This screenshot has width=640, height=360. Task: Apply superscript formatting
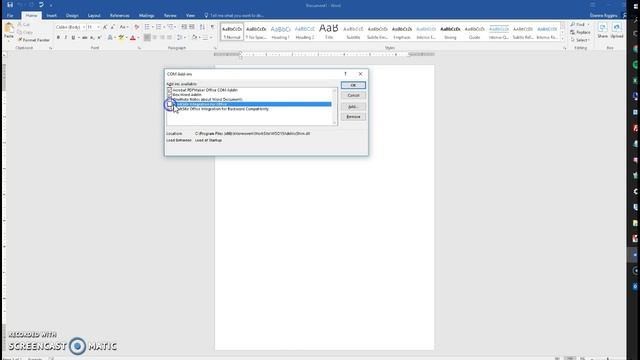[99, 38]
